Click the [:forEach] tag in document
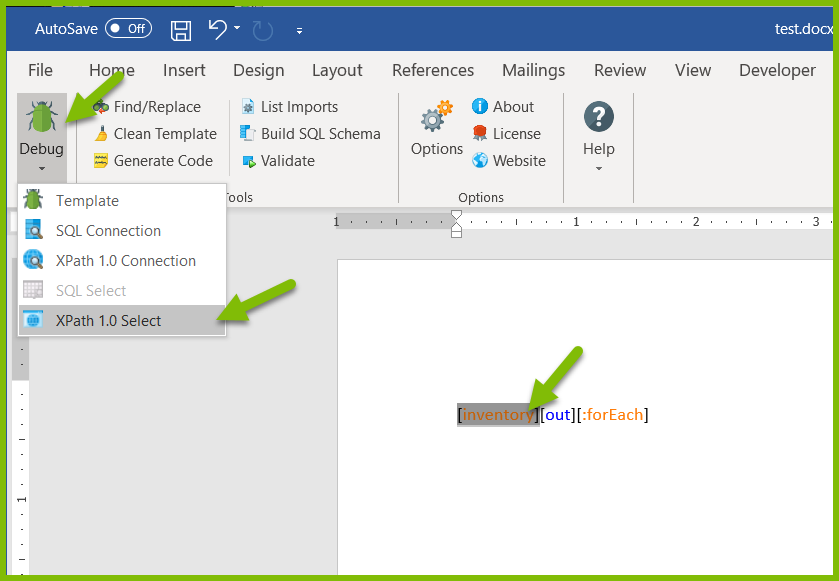This screenshot has width=839, height=581. coord(613,415)
